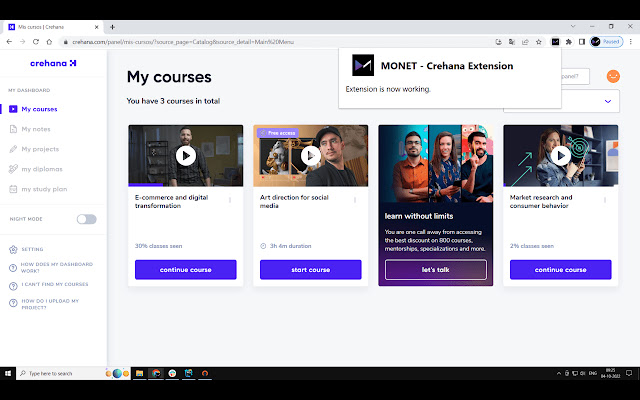Screen dimensions: 640x400
Task: Click the orange user avatar icon
Action: [613, 76]
